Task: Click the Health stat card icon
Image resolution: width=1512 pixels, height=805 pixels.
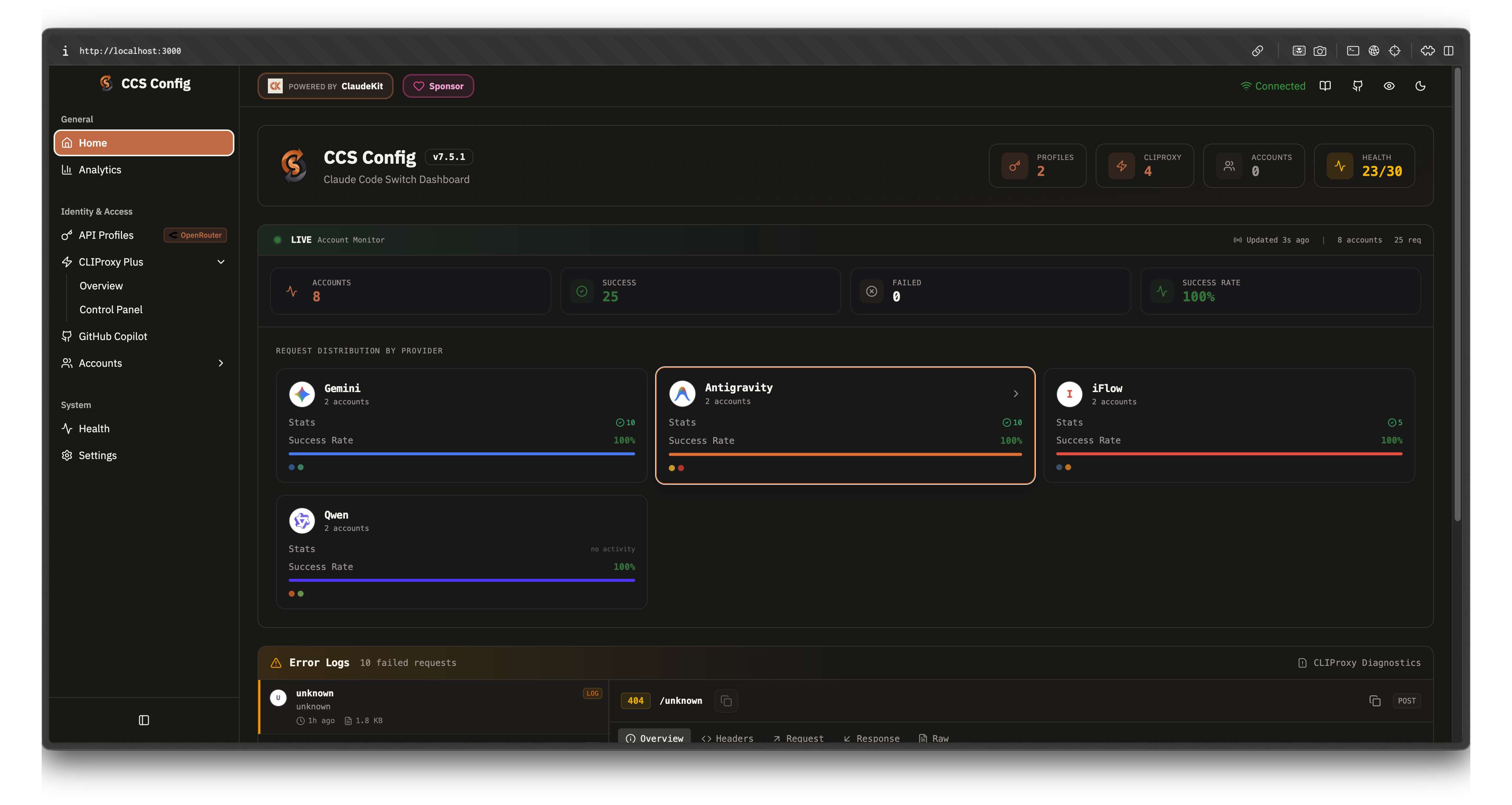Action: [1340, 166]
